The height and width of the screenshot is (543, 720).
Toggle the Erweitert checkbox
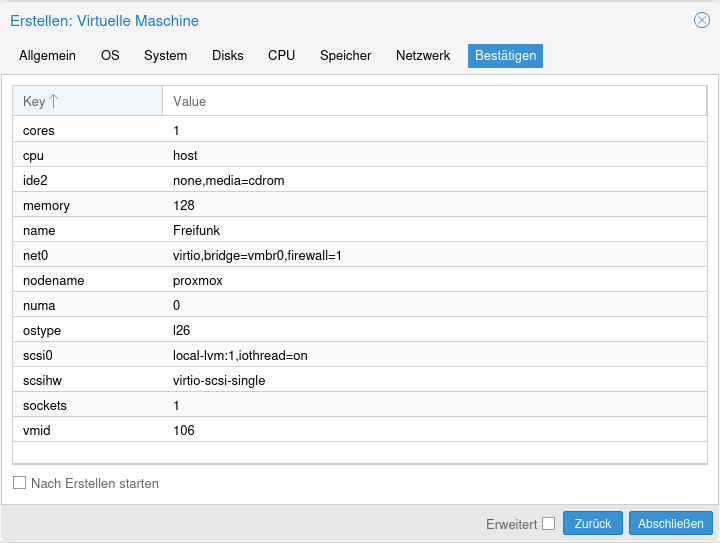point(548,523)
